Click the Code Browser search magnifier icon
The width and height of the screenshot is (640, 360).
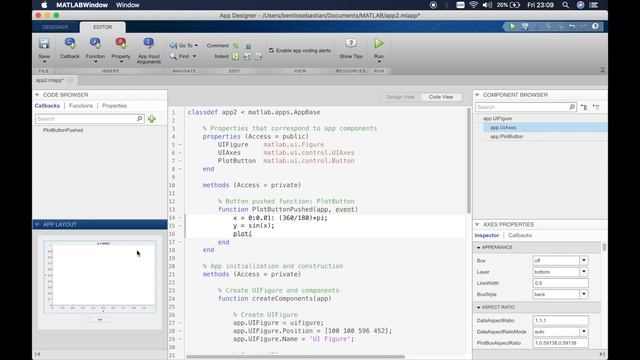140,119
